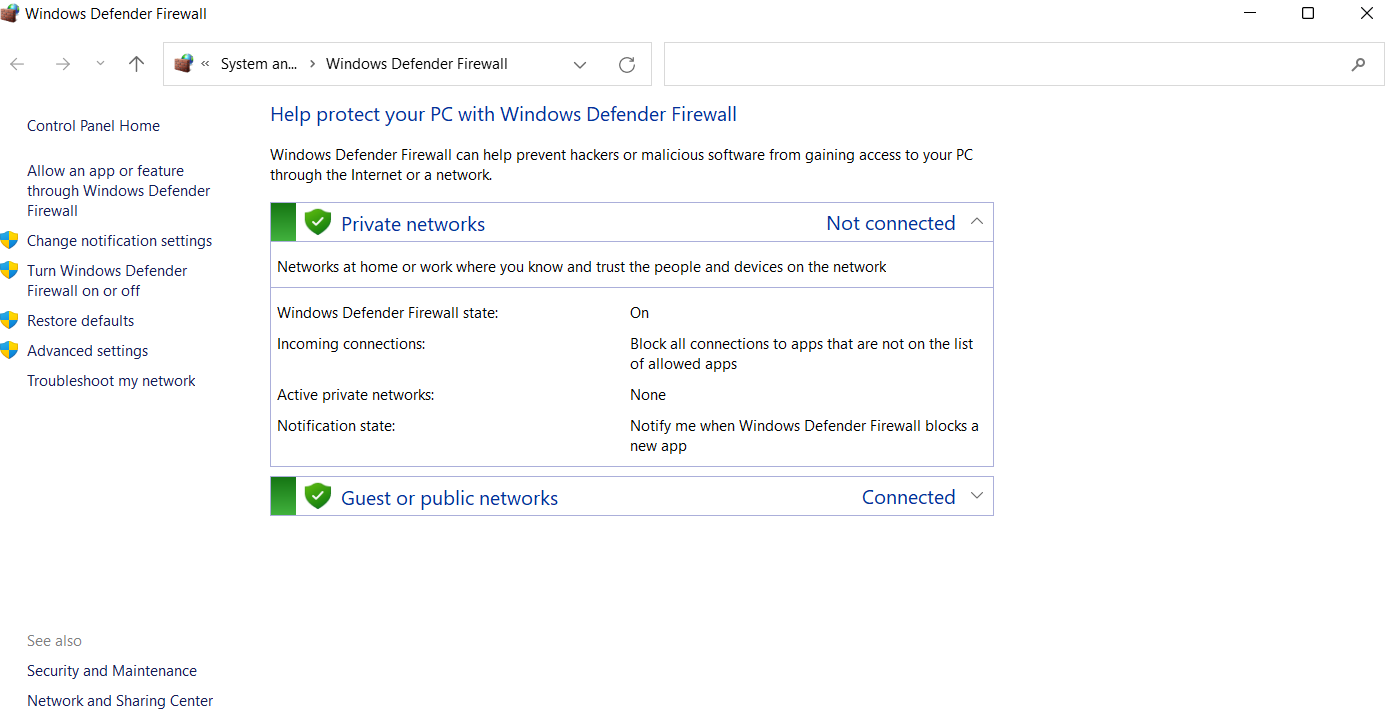Image resolution: width=1388 pixels, height=725 pixels.
Task: Click the firewall icon in the address bar
Action: [183, 64]
